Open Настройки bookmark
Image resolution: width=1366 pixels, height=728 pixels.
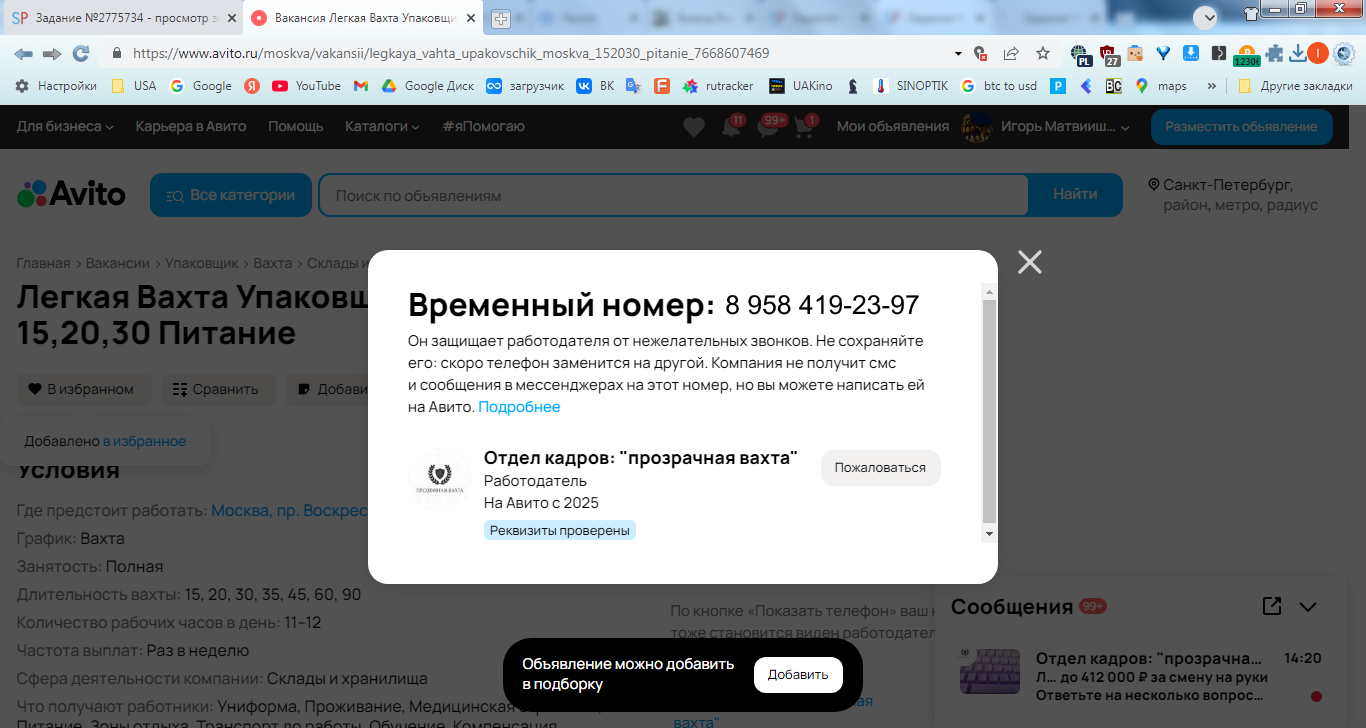tap(56, 86)
